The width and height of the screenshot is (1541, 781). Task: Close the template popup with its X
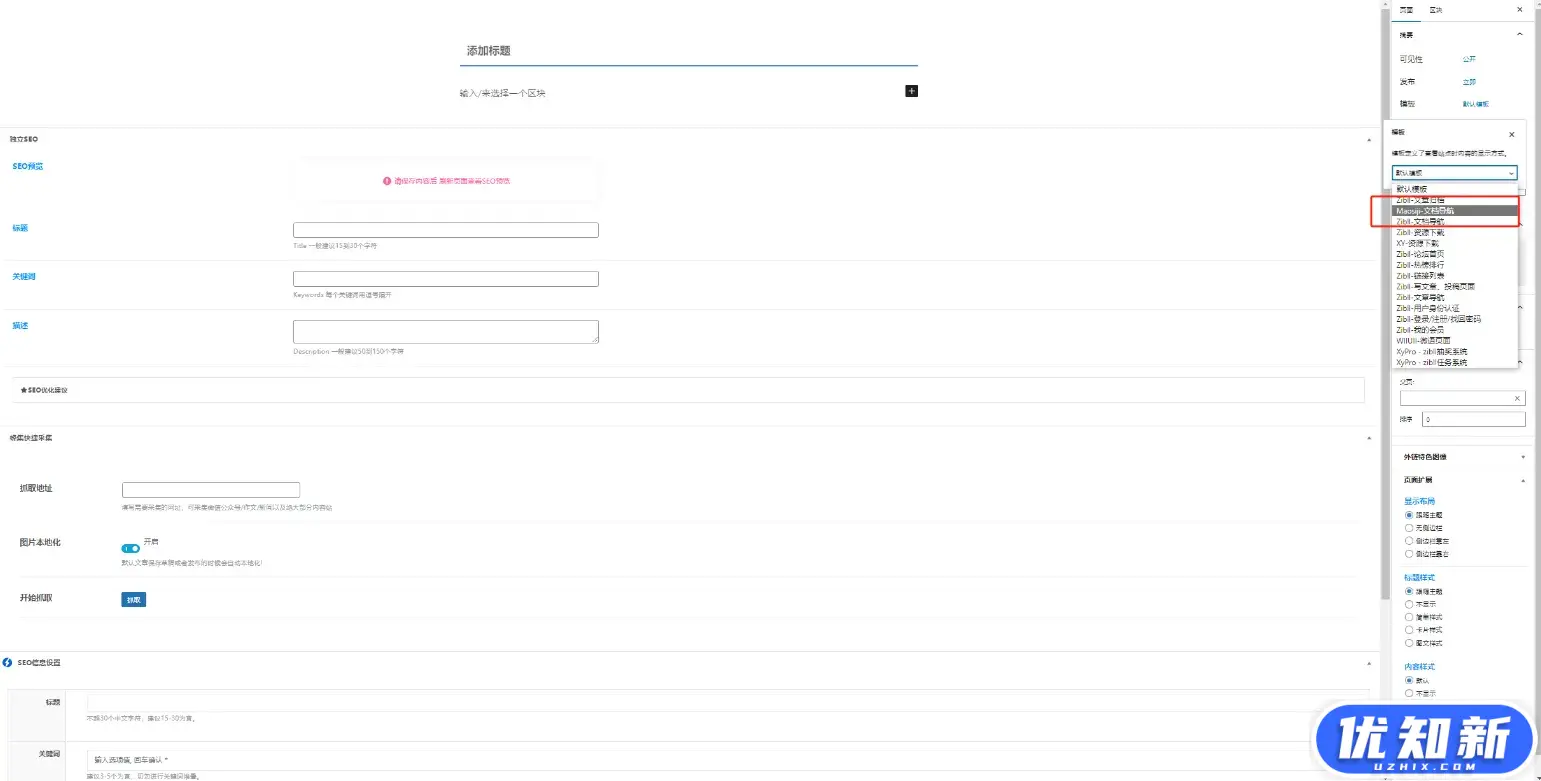(1511, 134)
